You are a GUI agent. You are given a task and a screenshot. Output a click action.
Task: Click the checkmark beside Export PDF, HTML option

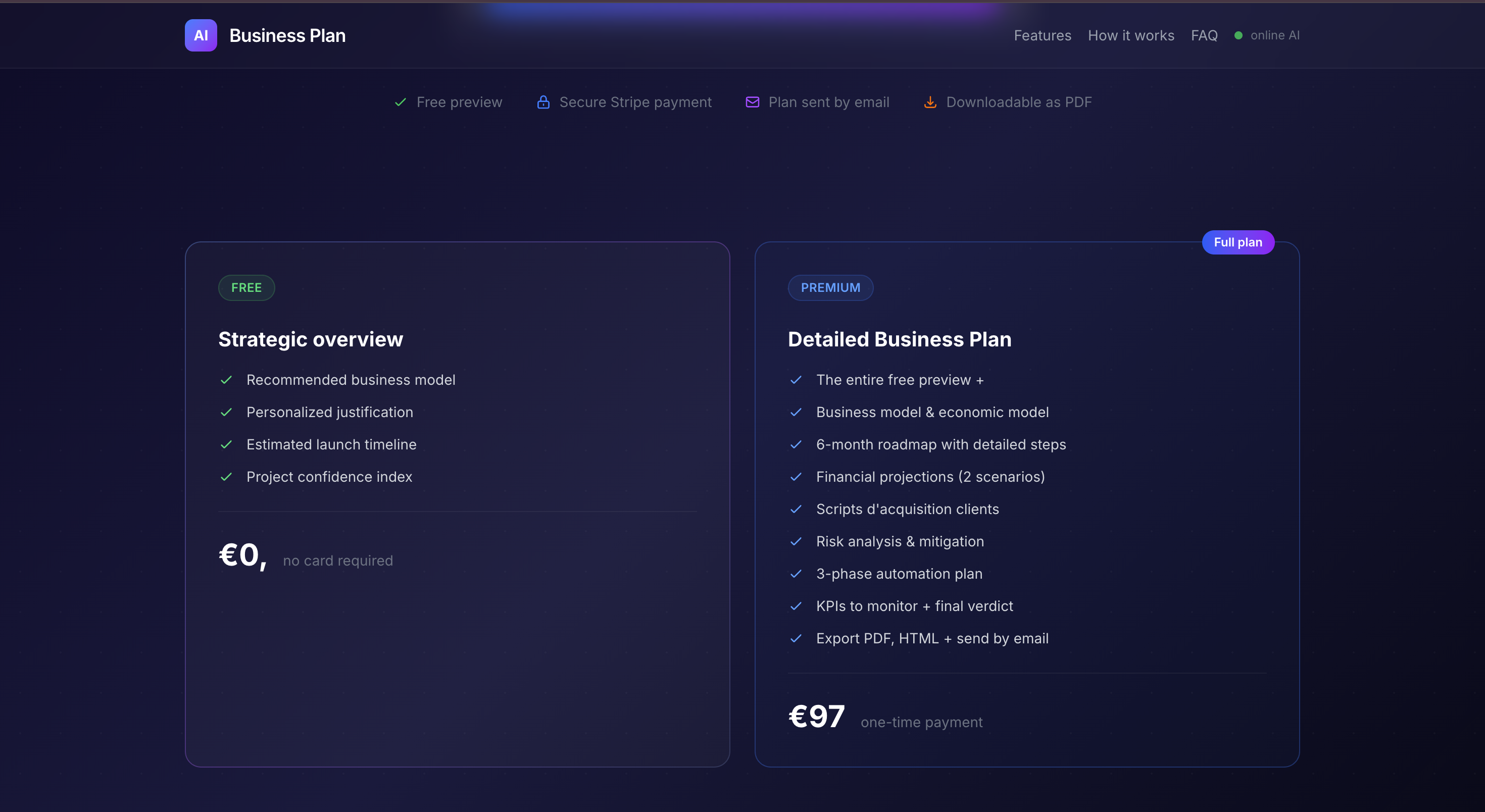coord(796,638)
